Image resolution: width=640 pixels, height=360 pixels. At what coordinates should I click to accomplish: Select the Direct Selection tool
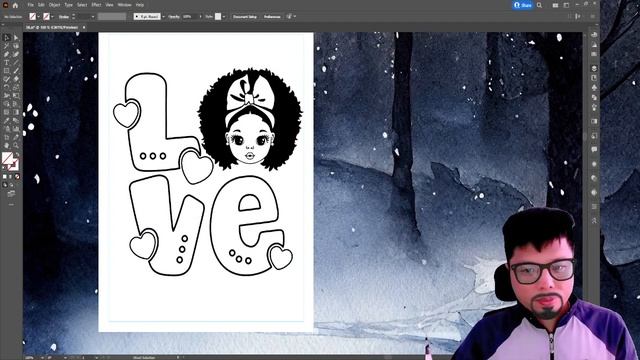(x=16, y=38)
